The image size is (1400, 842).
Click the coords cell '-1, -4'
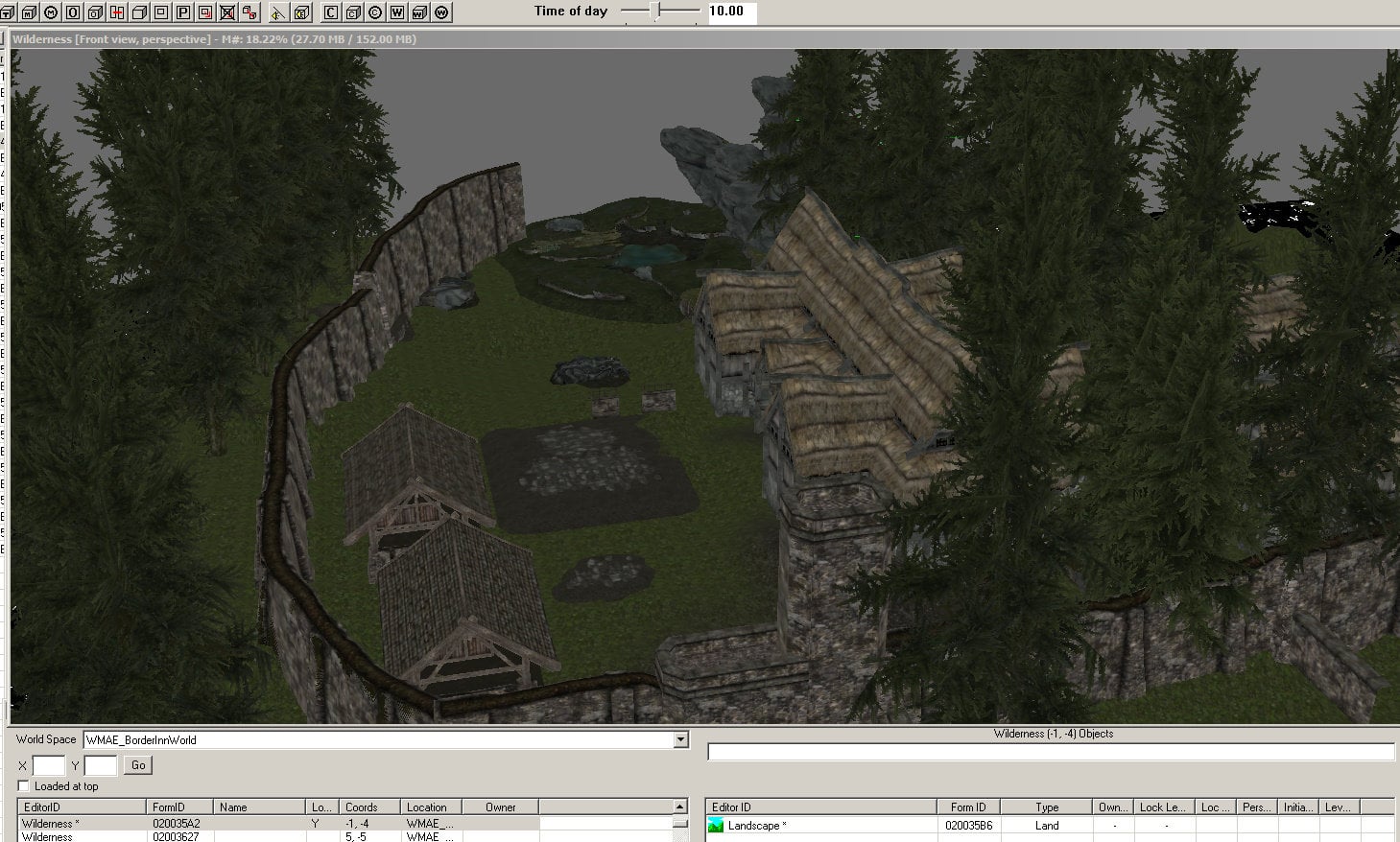(x=357, y=824)
